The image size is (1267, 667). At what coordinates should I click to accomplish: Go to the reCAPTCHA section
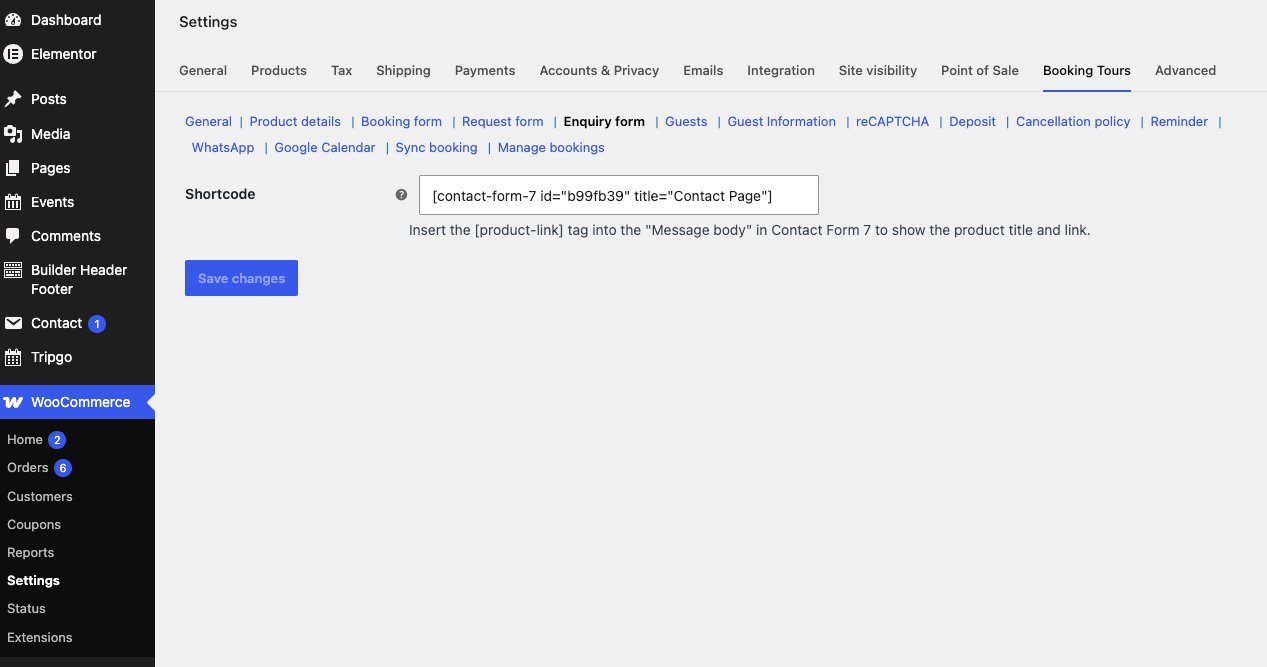coord(892,121)
